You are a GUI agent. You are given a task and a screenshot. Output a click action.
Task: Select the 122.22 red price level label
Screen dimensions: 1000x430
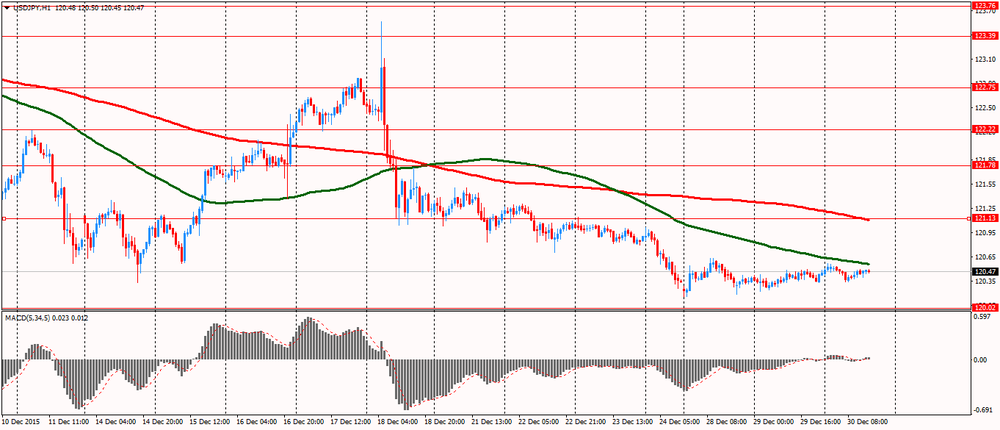pyautogui.click(x=984, y=130)
